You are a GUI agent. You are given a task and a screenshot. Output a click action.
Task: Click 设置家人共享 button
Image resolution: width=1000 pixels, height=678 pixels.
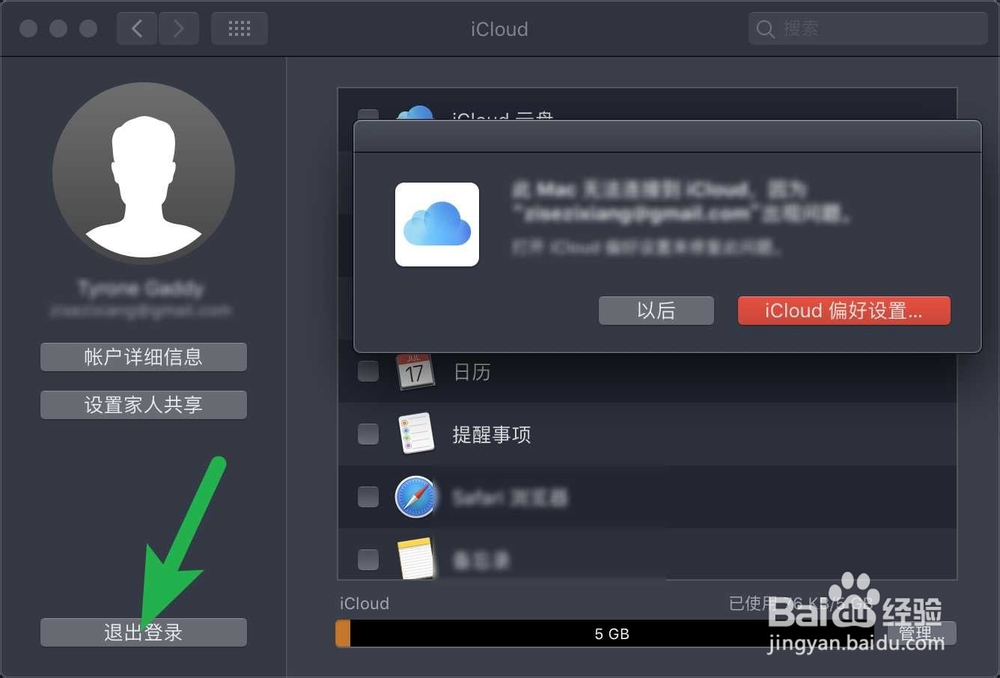[x=143, y=404]
